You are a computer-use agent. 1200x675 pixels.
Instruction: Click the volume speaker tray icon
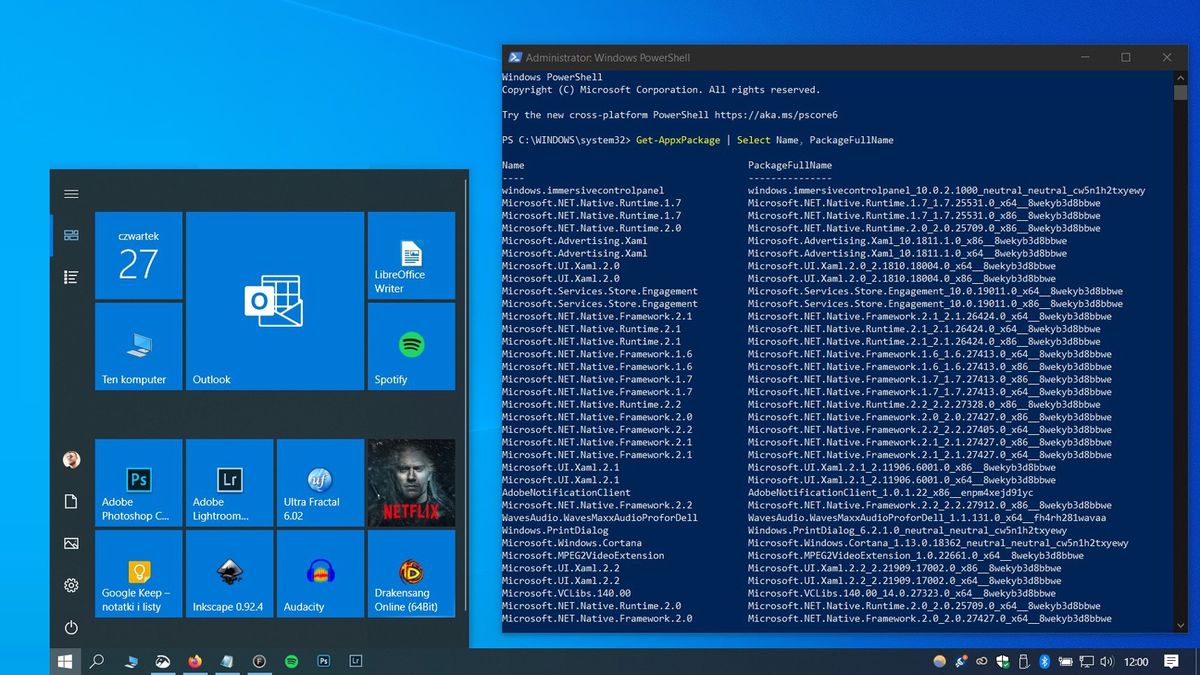click(1108, 661)
